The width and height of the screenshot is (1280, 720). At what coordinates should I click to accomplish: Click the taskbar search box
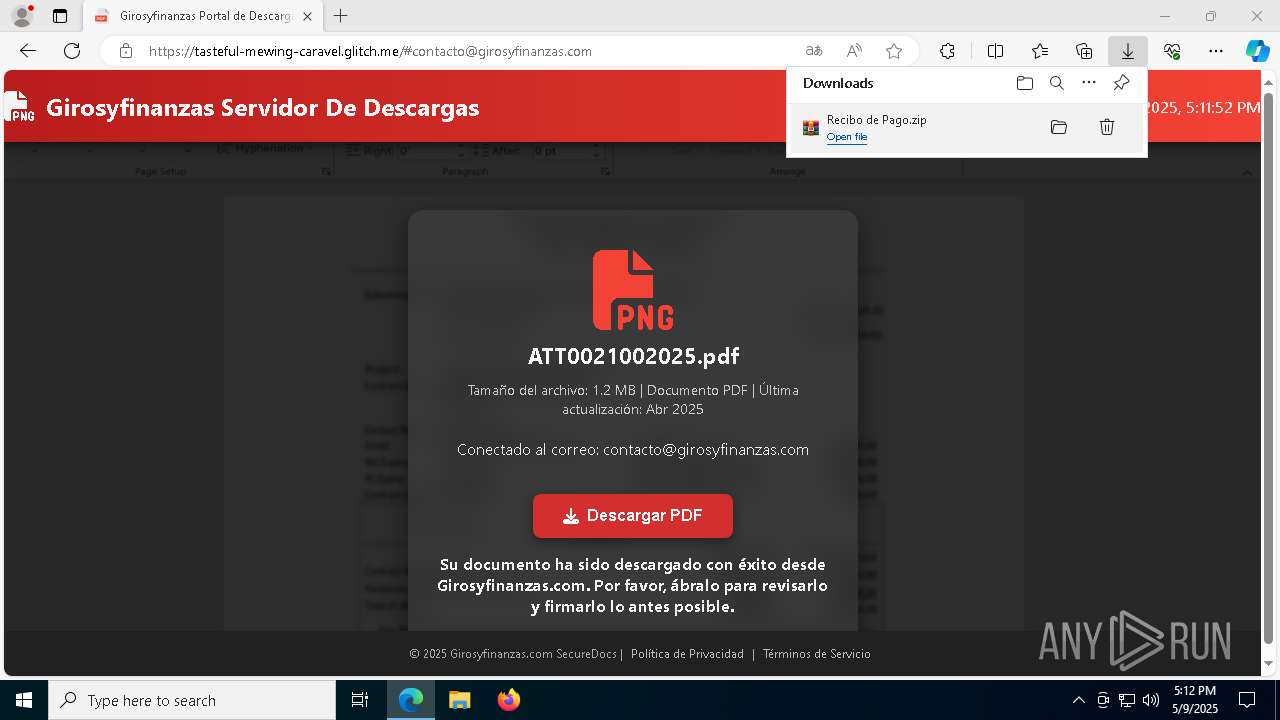pos(192,700)
